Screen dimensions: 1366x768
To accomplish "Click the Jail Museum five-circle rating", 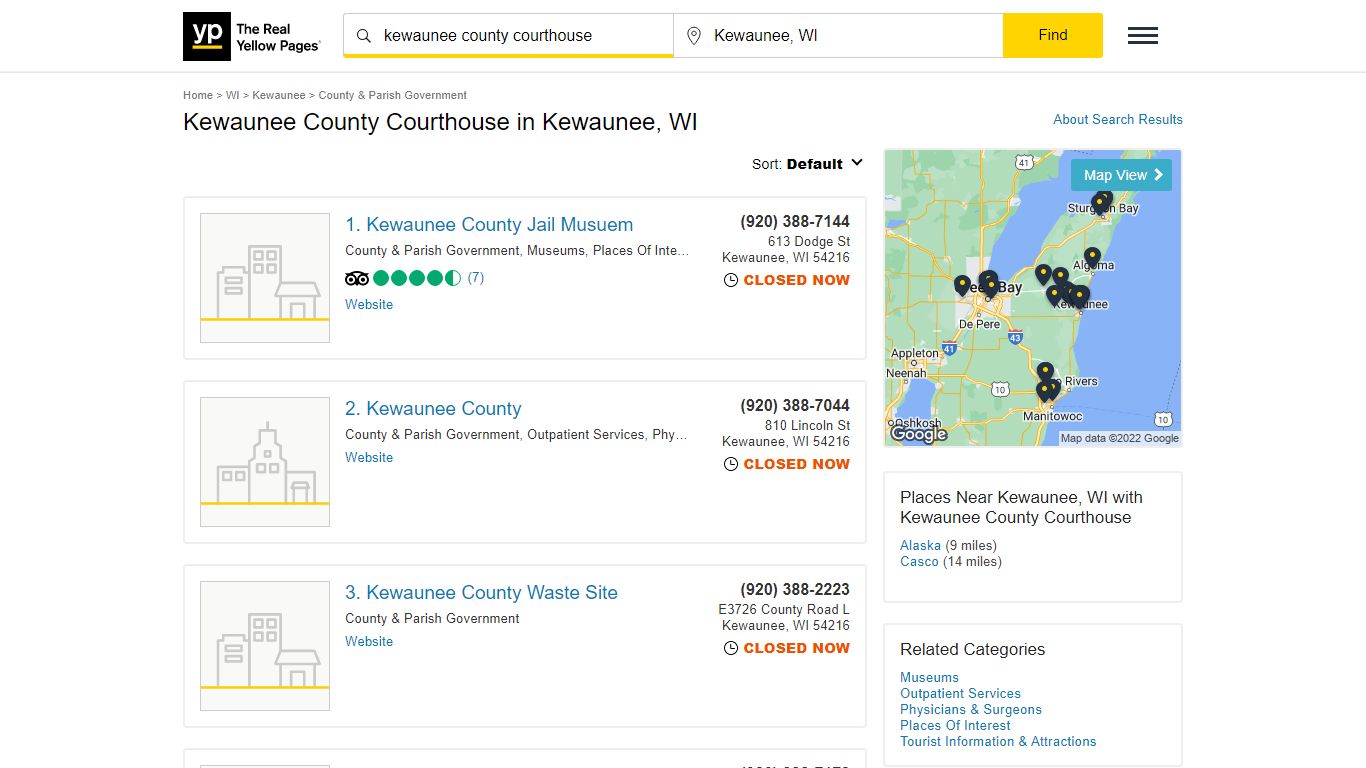I will point(417,278).
